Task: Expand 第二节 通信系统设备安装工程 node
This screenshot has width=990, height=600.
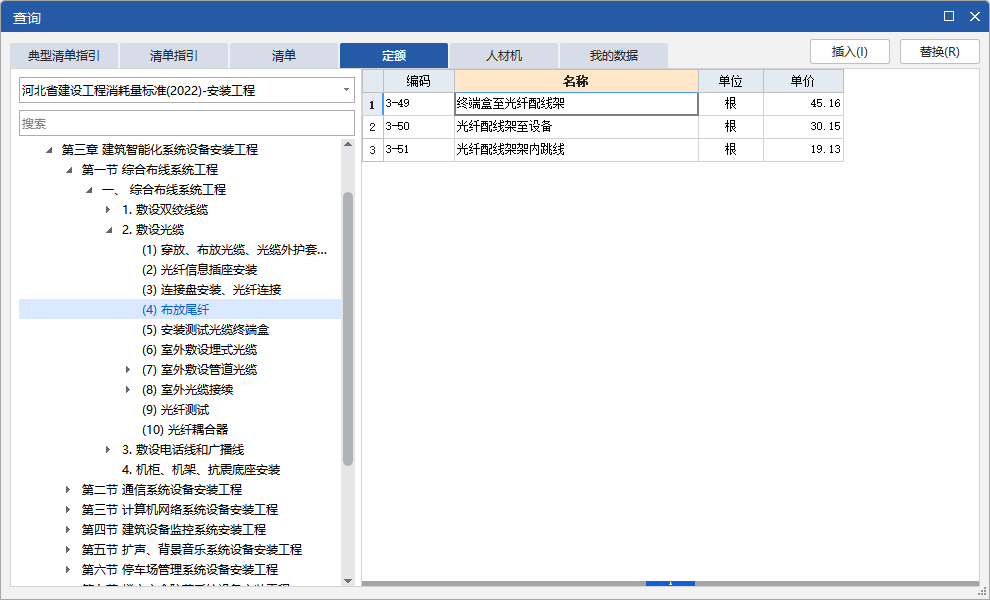Action: click(68, 489)
